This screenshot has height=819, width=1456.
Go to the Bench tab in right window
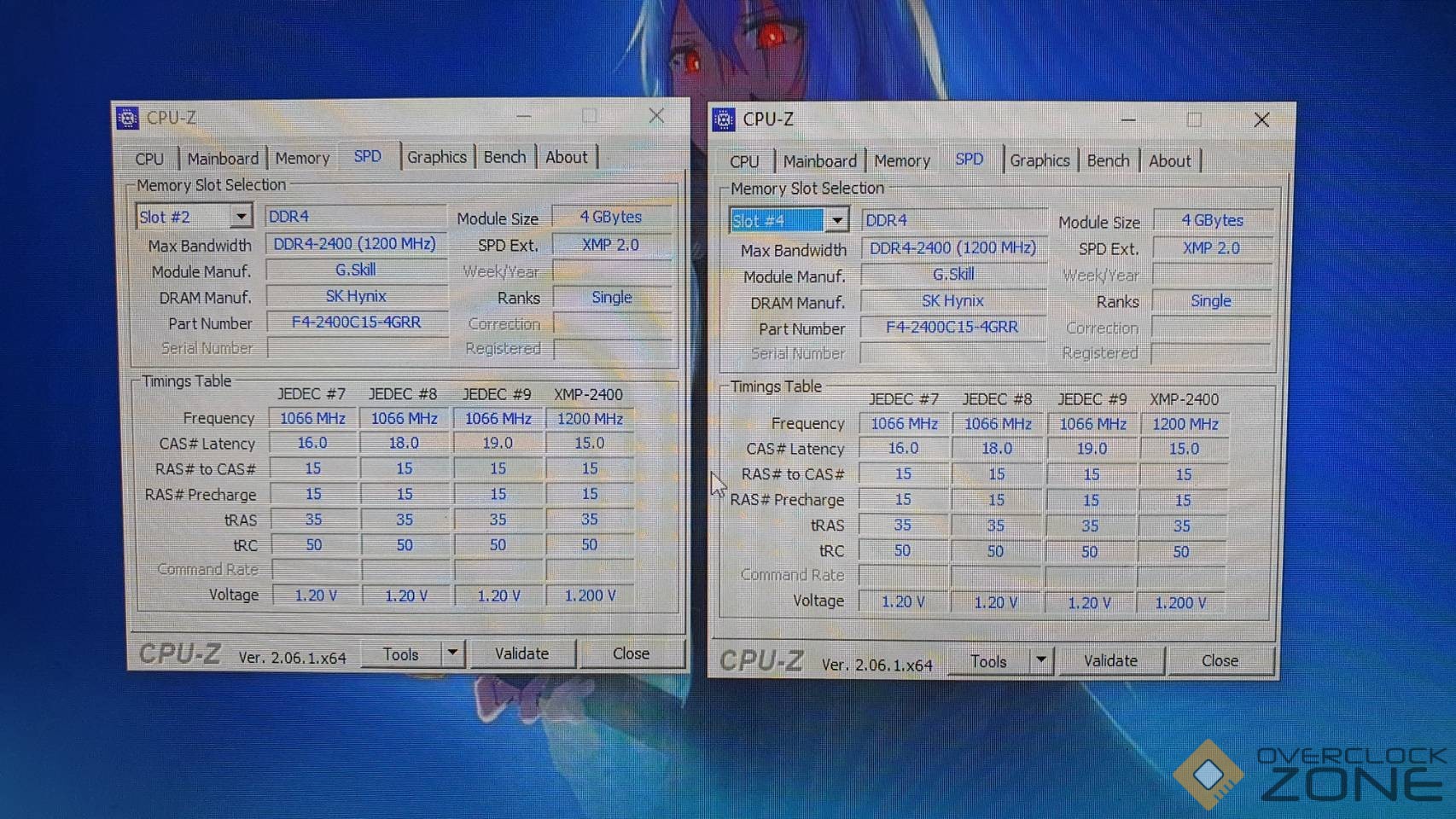1108,161
